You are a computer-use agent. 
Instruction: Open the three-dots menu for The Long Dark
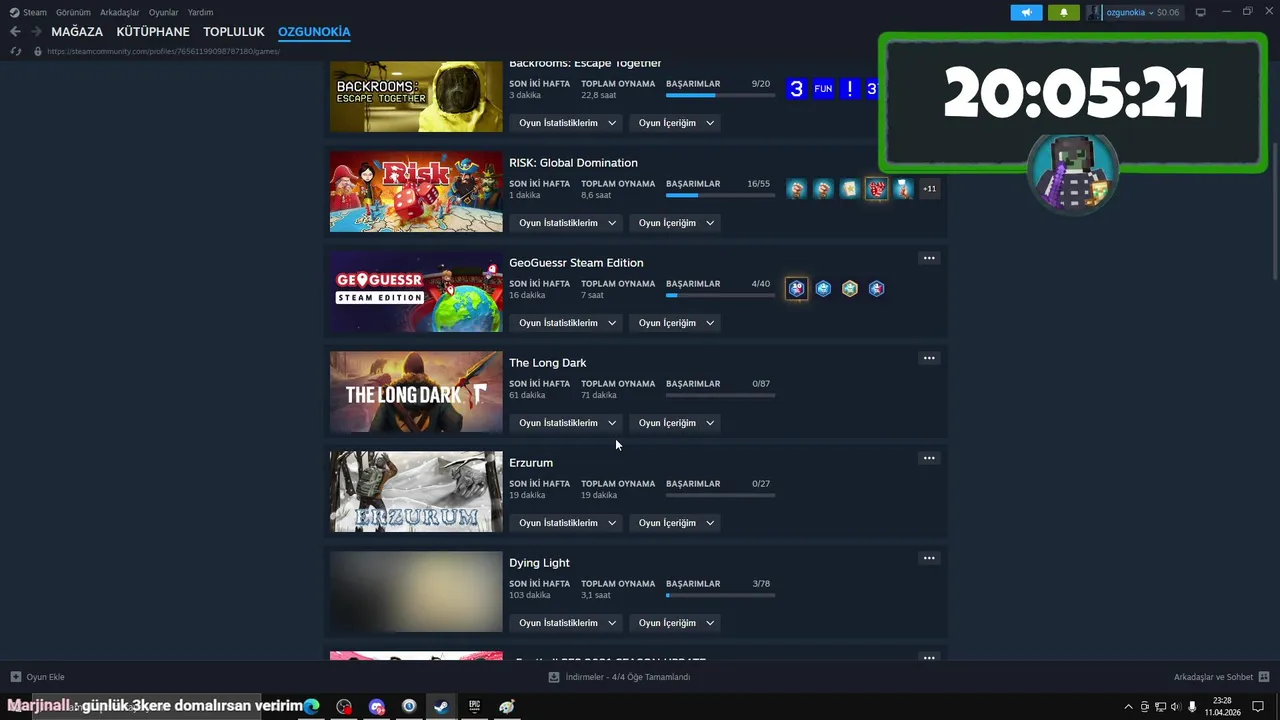pos(929,358)
